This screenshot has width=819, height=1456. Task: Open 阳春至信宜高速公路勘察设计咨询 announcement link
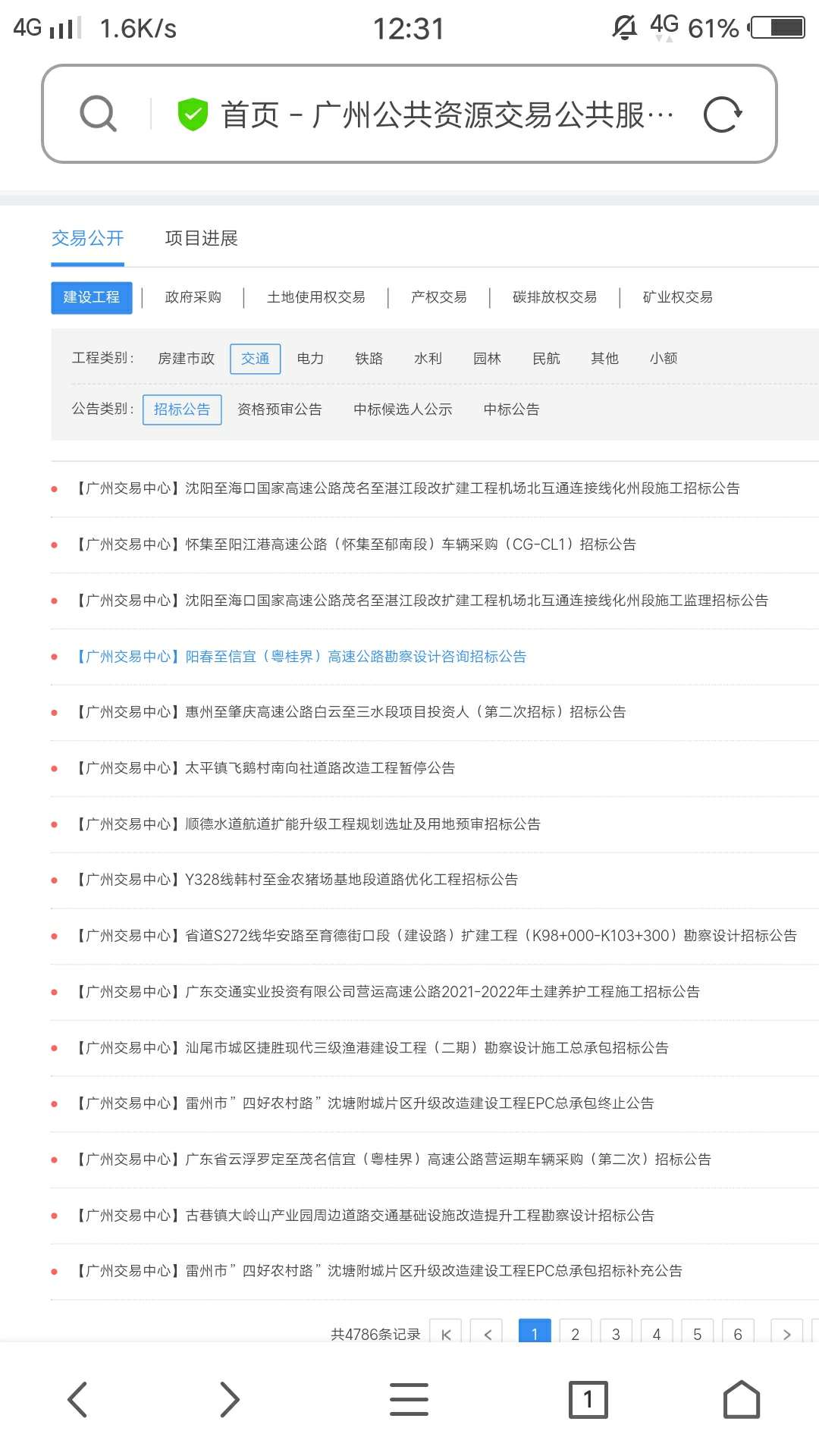click(x=300, y=657)
